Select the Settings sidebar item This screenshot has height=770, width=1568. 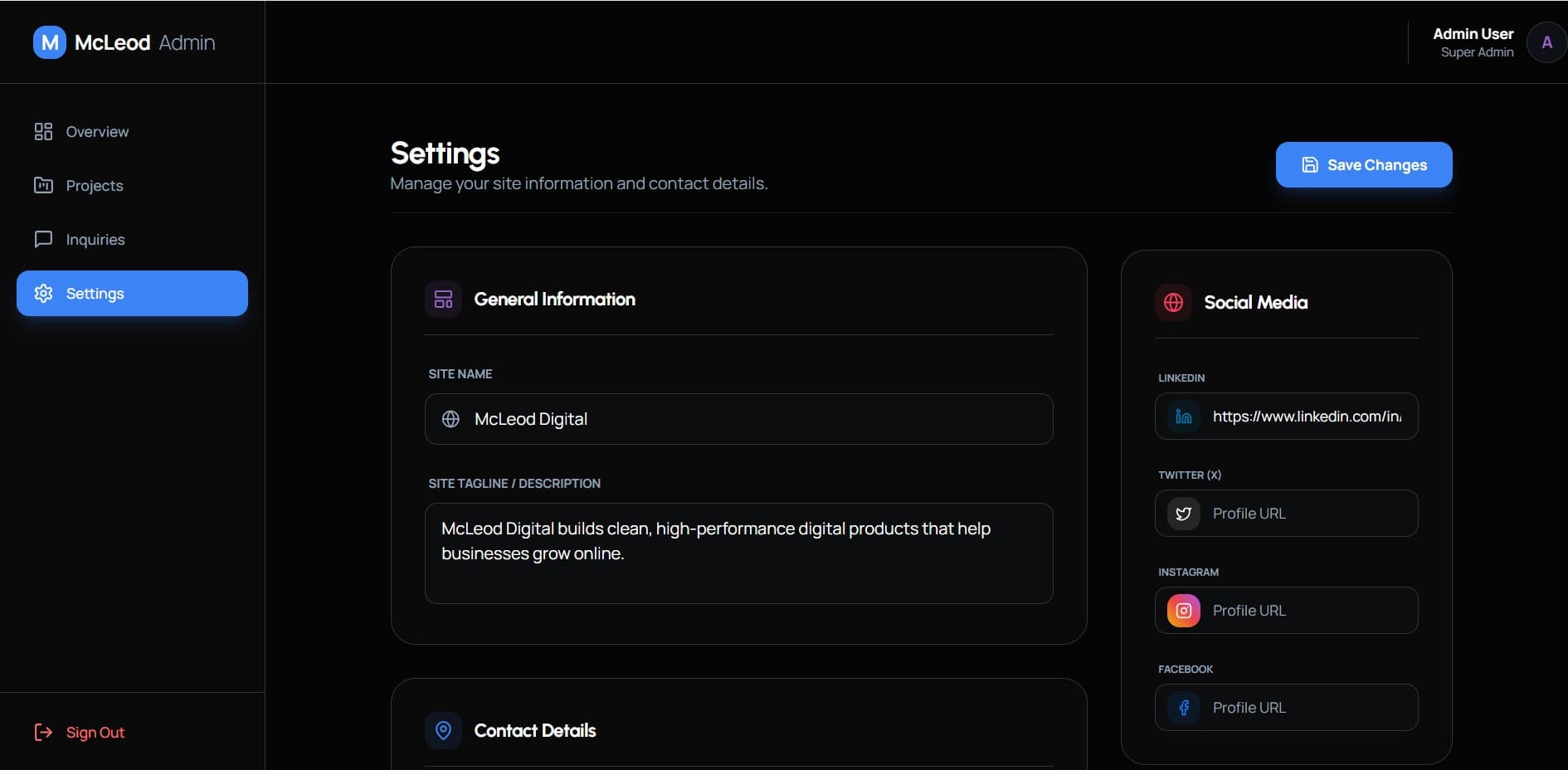(132, 294)
